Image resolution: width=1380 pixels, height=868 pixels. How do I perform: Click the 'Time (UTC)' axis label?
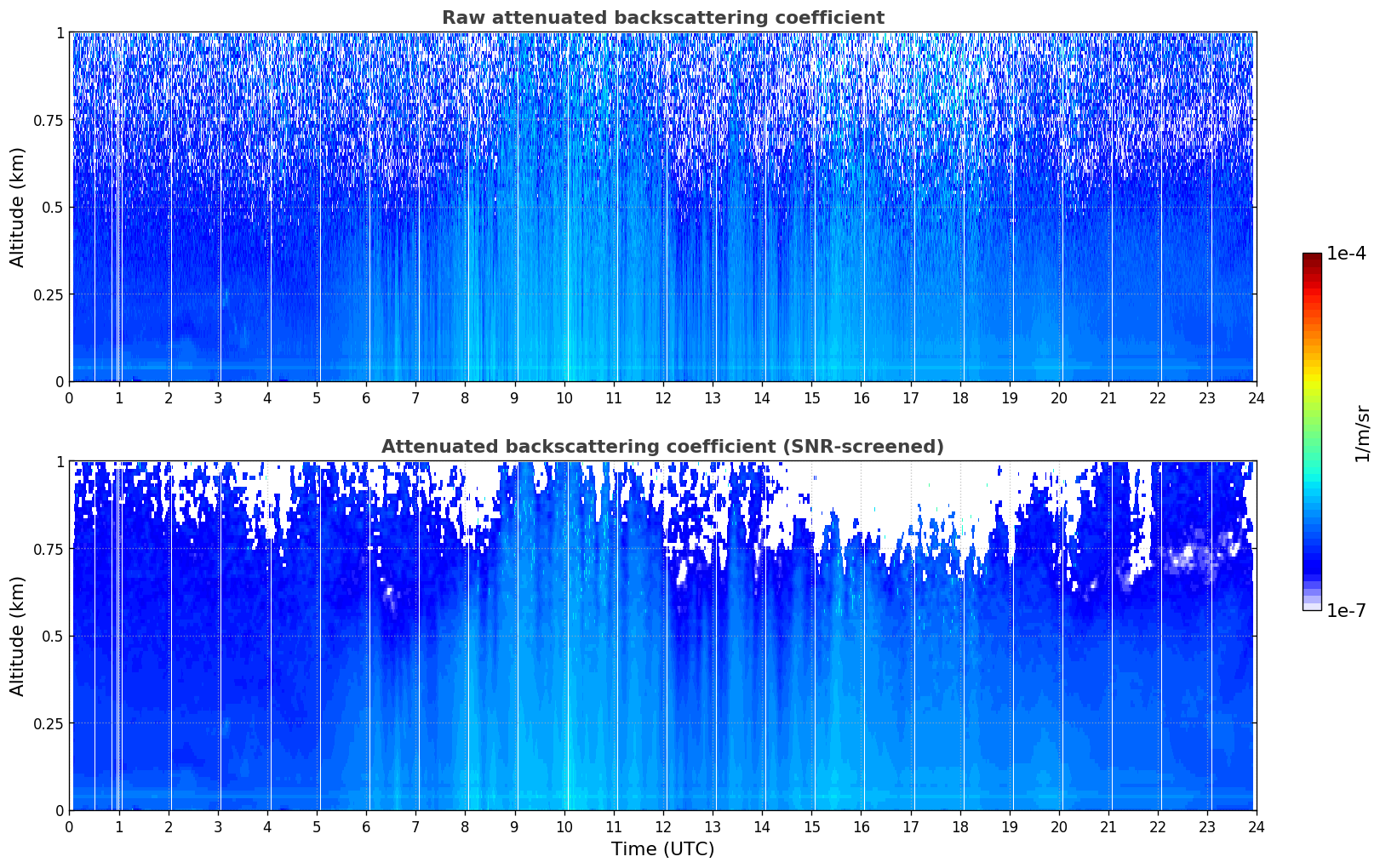coord(662,849)
